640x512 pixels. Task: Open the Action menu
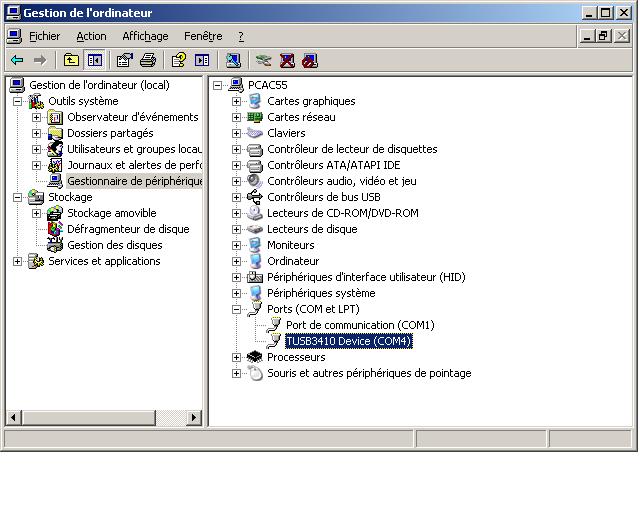pyautogui.click(x=91, y=36)
